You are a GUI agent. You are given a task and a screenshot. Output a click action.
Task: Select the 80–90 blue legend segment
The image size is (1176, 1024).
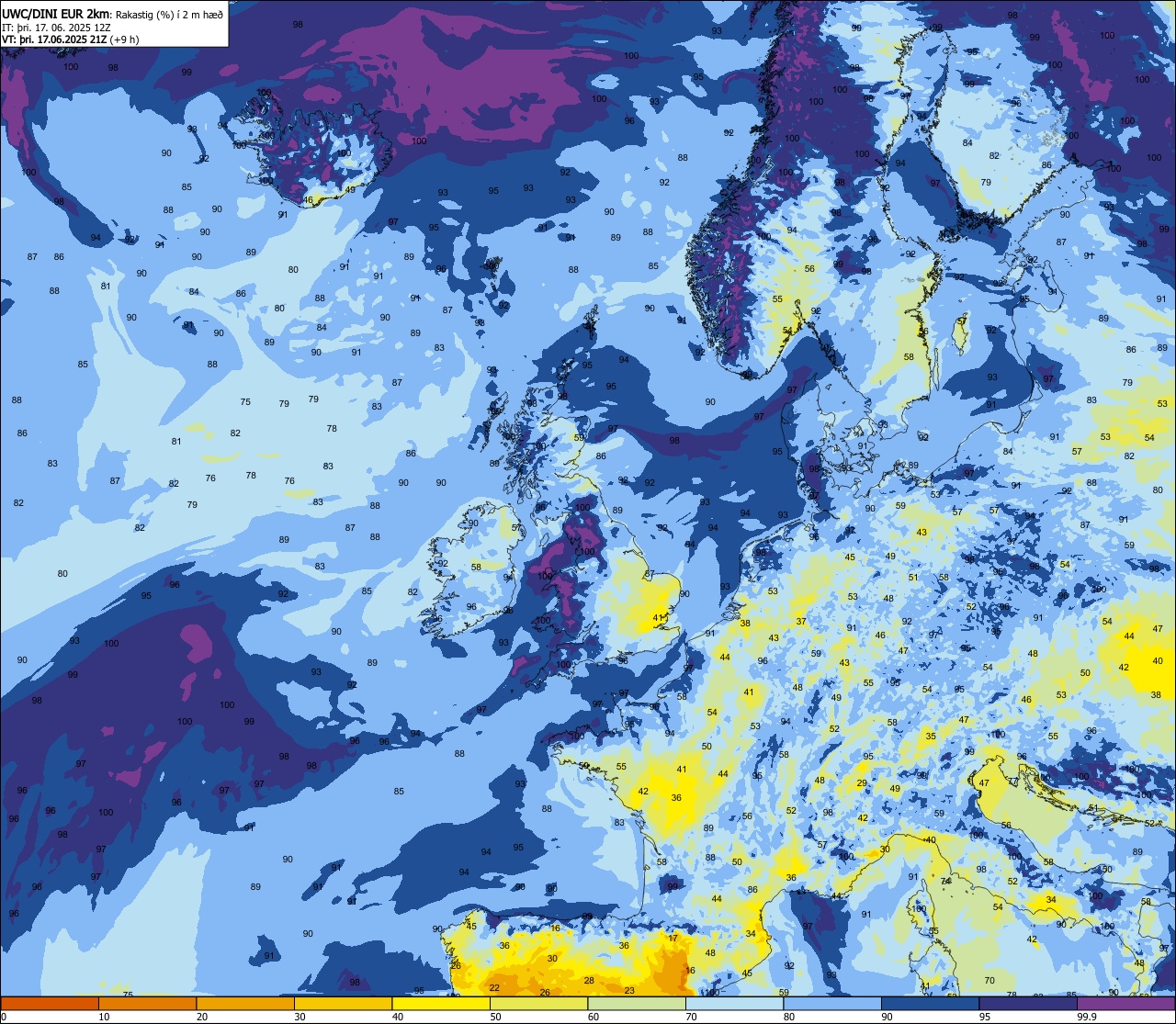832,1003
